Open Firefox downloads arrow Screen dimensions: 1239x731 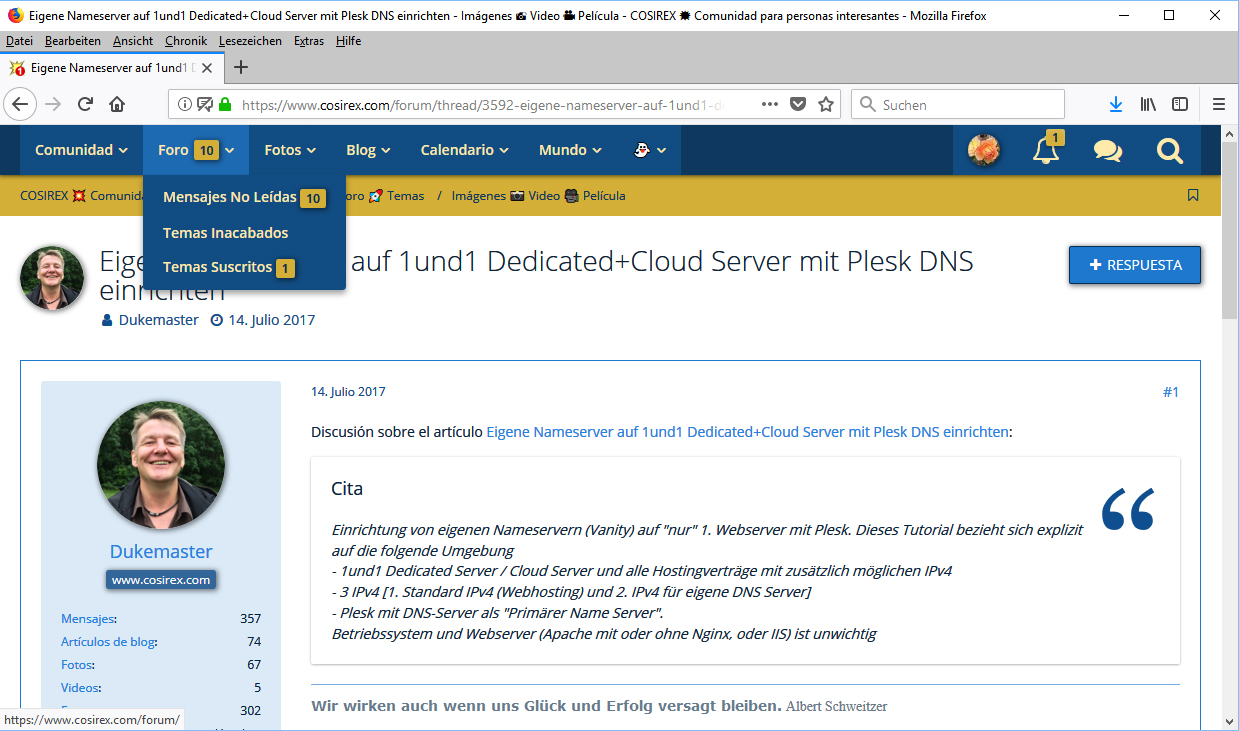(1116, 104)
